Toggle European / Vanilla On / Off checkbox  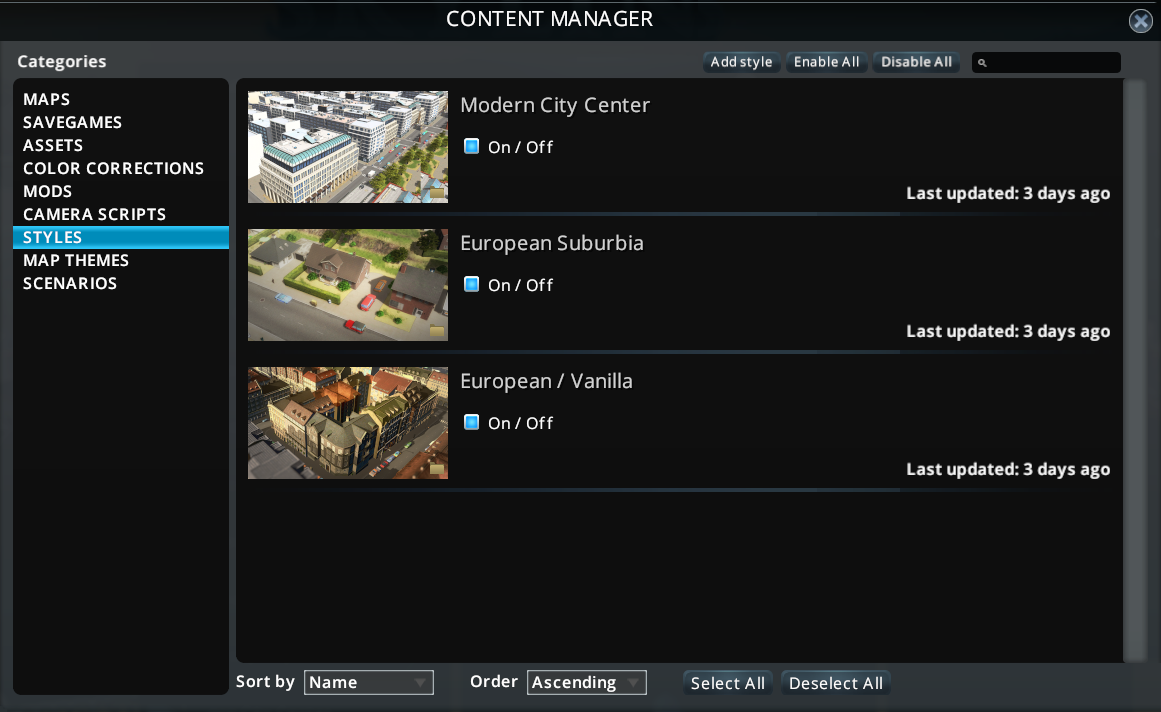click(x=471, y=422)
